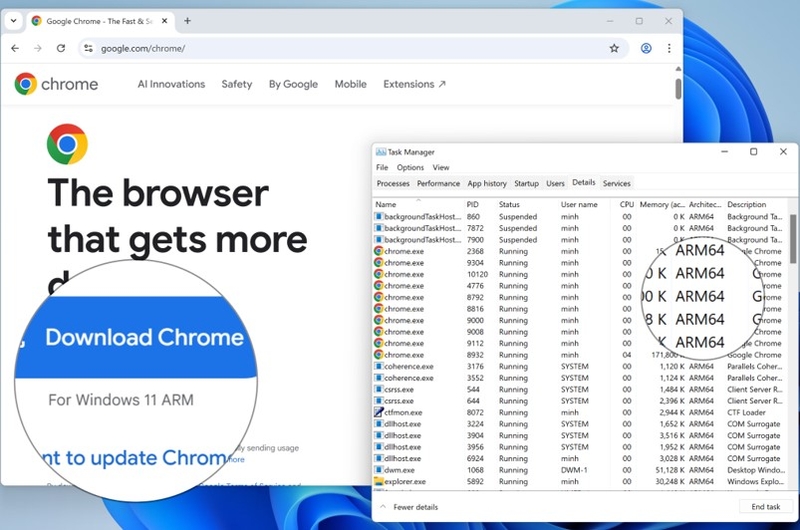Bookmark this page with the star icon
The height and width of the screenshot is (530, 800).
[614, 48]
